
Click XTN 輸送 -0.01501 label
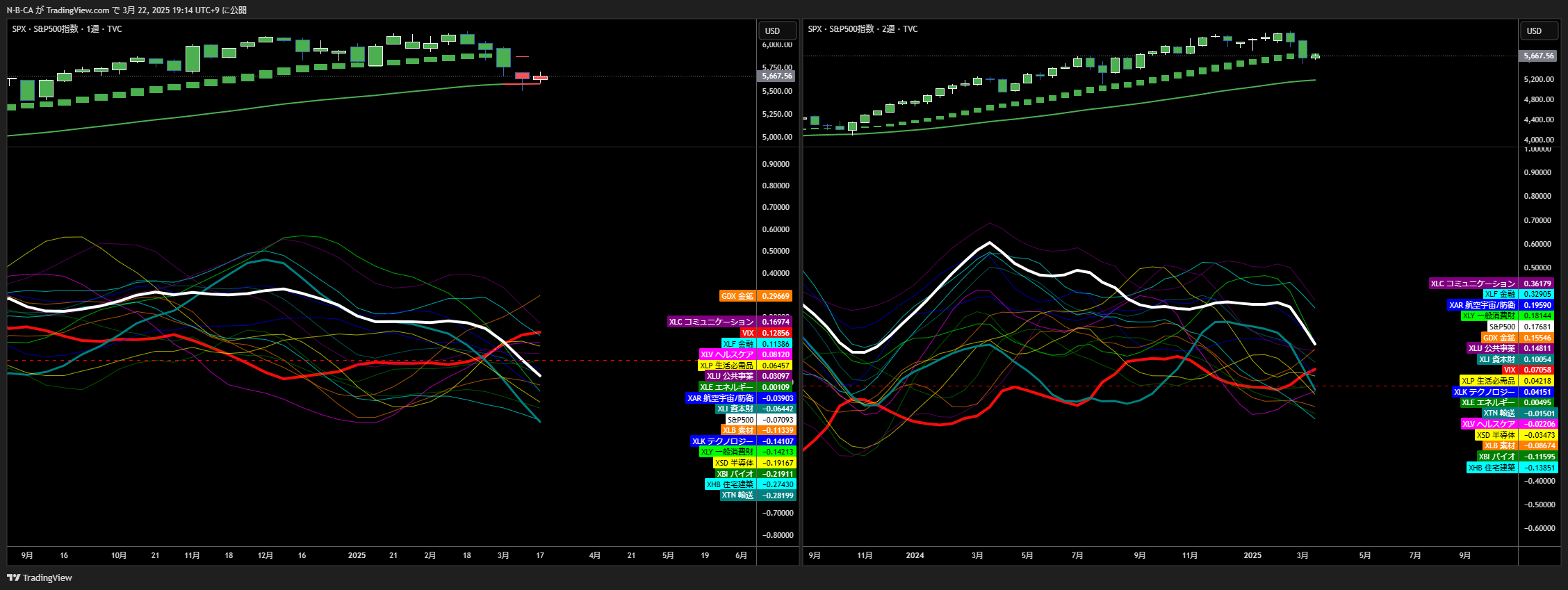tap(1519, 413)
